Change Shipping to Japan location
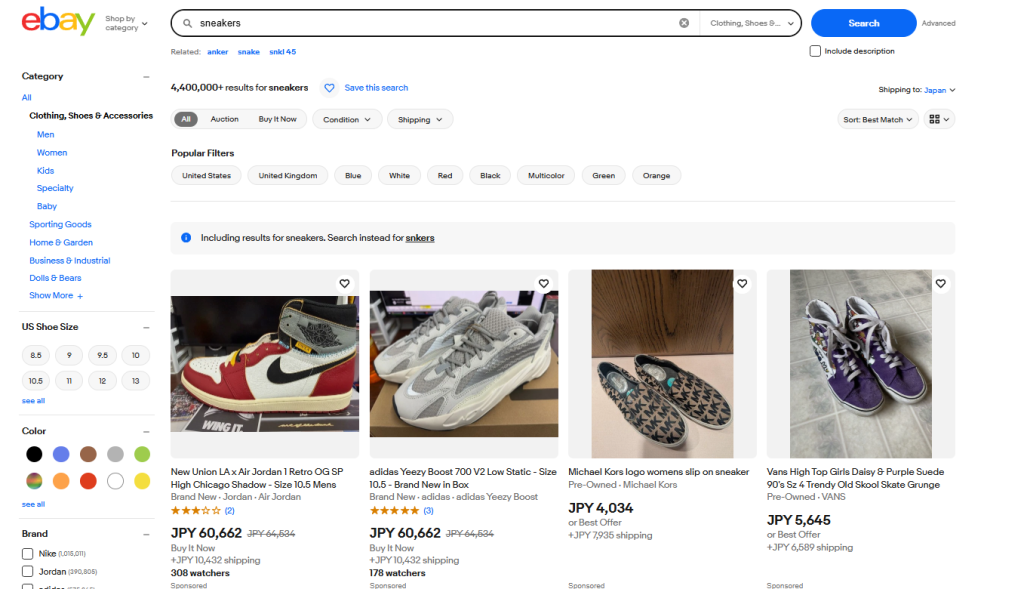This screenshot has height=589, width=1024. coord(939,90)
